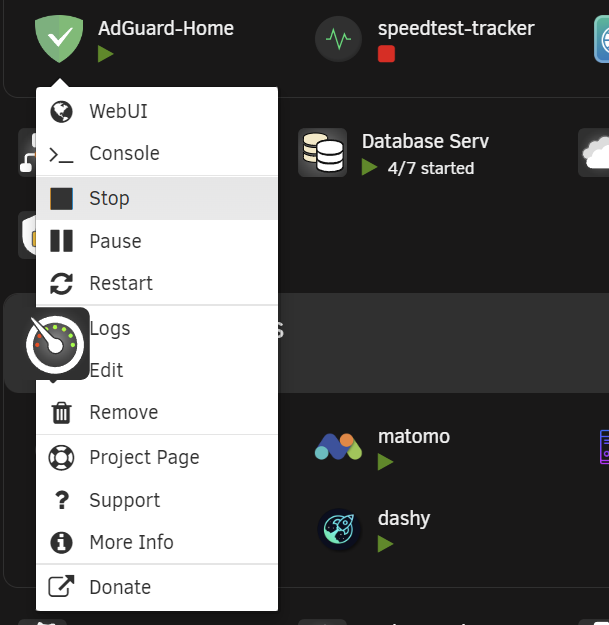Select Stop in the context menu
This screenshot has height=625, width=609.
(157, 198)
